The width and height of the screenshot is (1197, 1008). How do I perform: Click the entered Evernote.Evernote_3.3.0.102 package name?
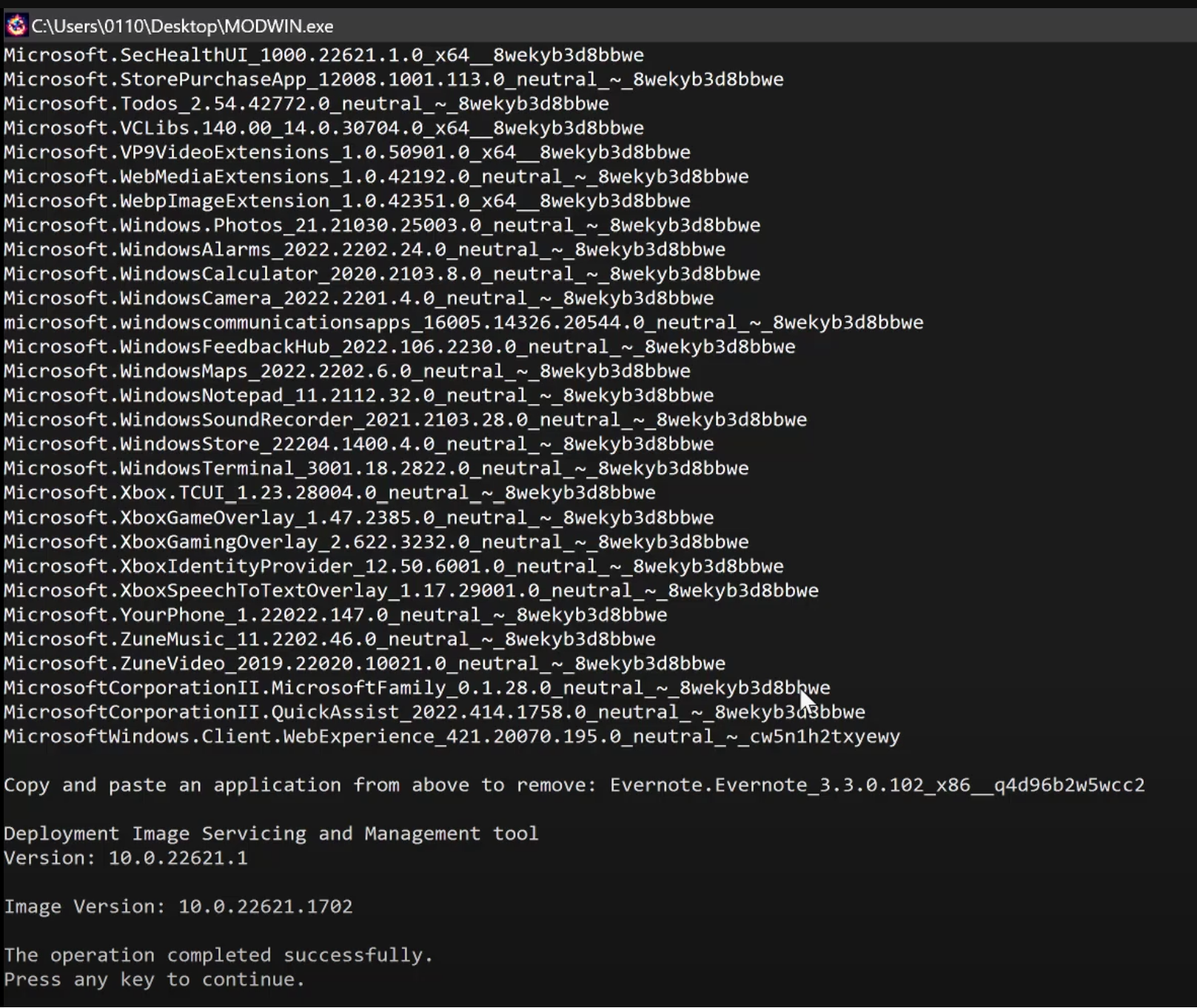877,785
